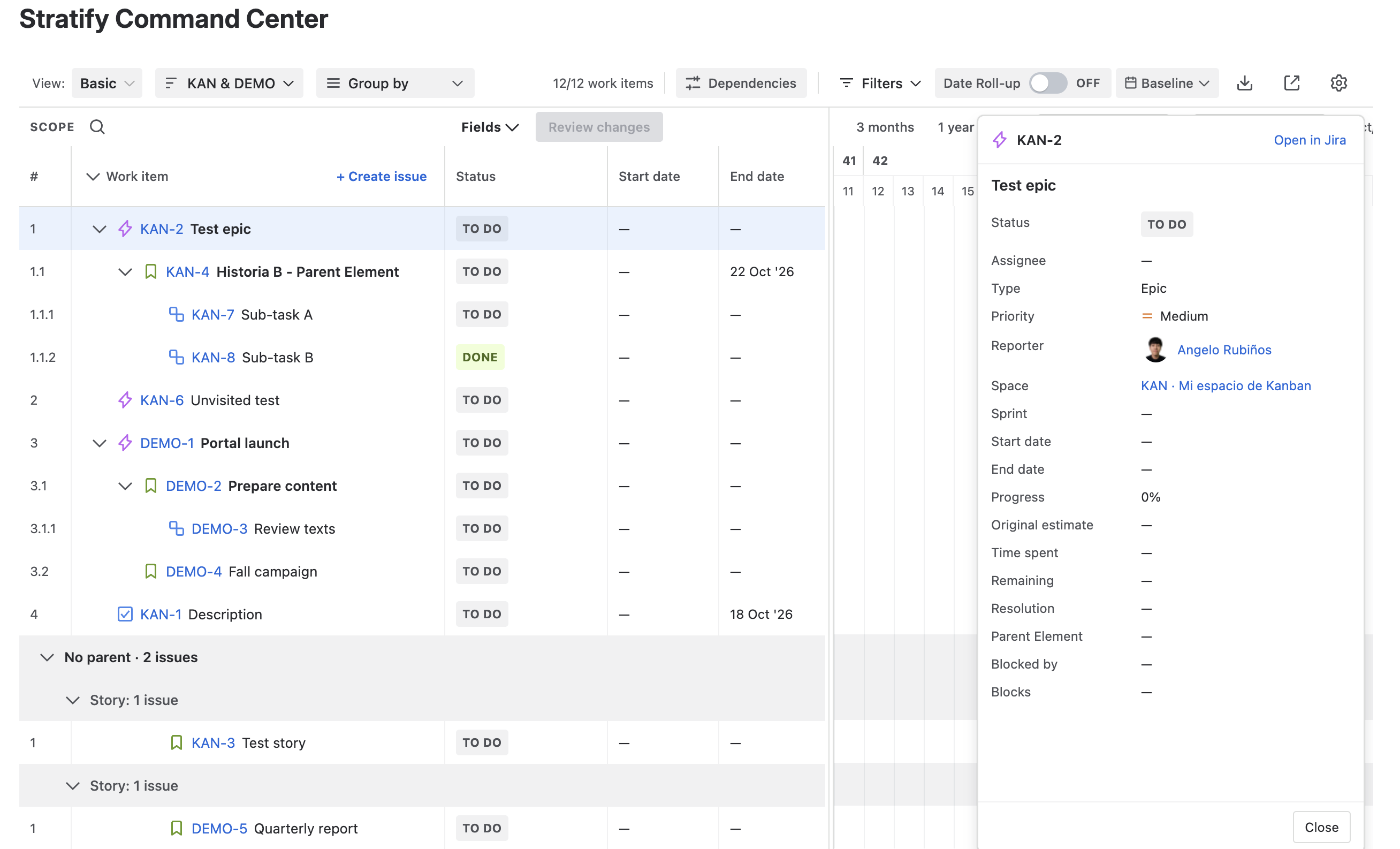
Task: Open the settings gear icon
Action: pos(1338,83)
